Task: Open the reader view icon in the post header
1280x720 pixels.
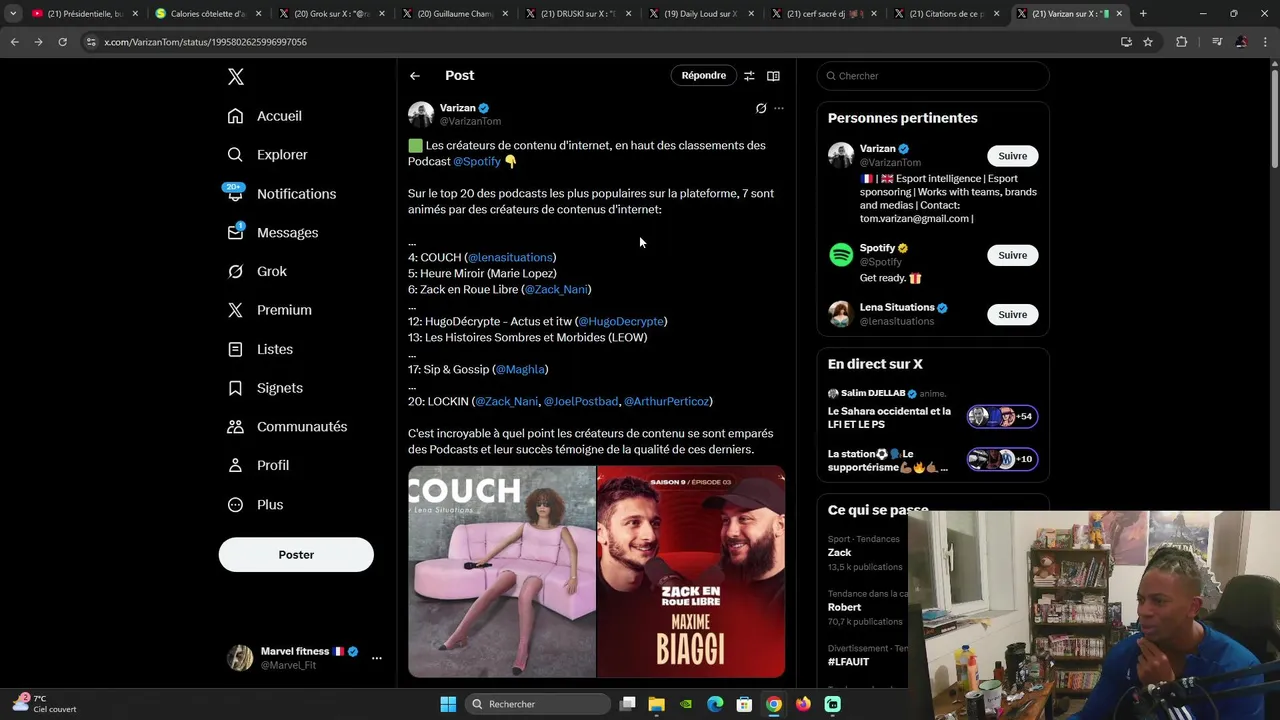Action: click(x=773, y=76)
